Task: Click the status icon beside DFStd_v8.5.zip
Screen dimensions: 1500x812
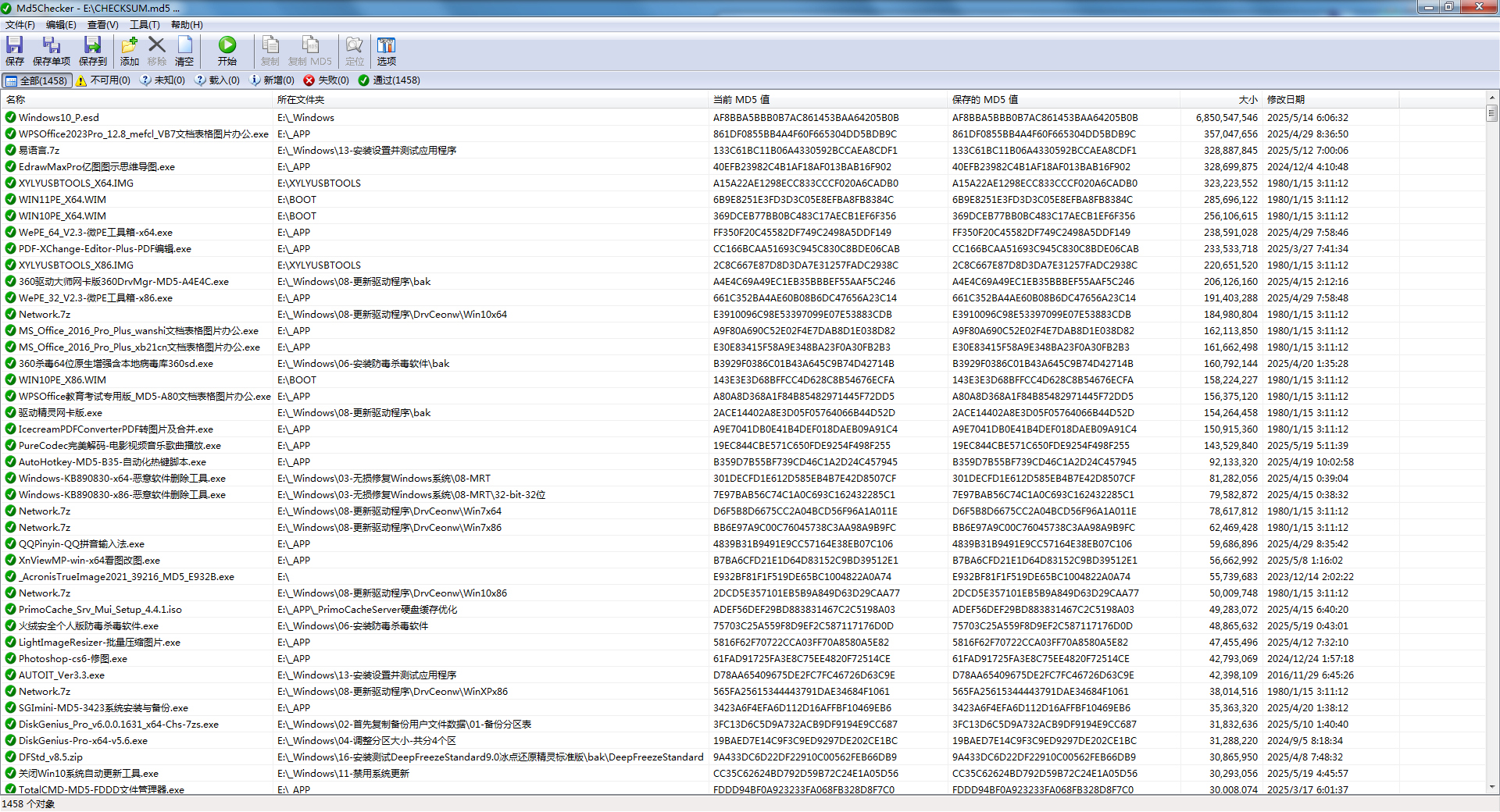Action: (x=10, y=757)
